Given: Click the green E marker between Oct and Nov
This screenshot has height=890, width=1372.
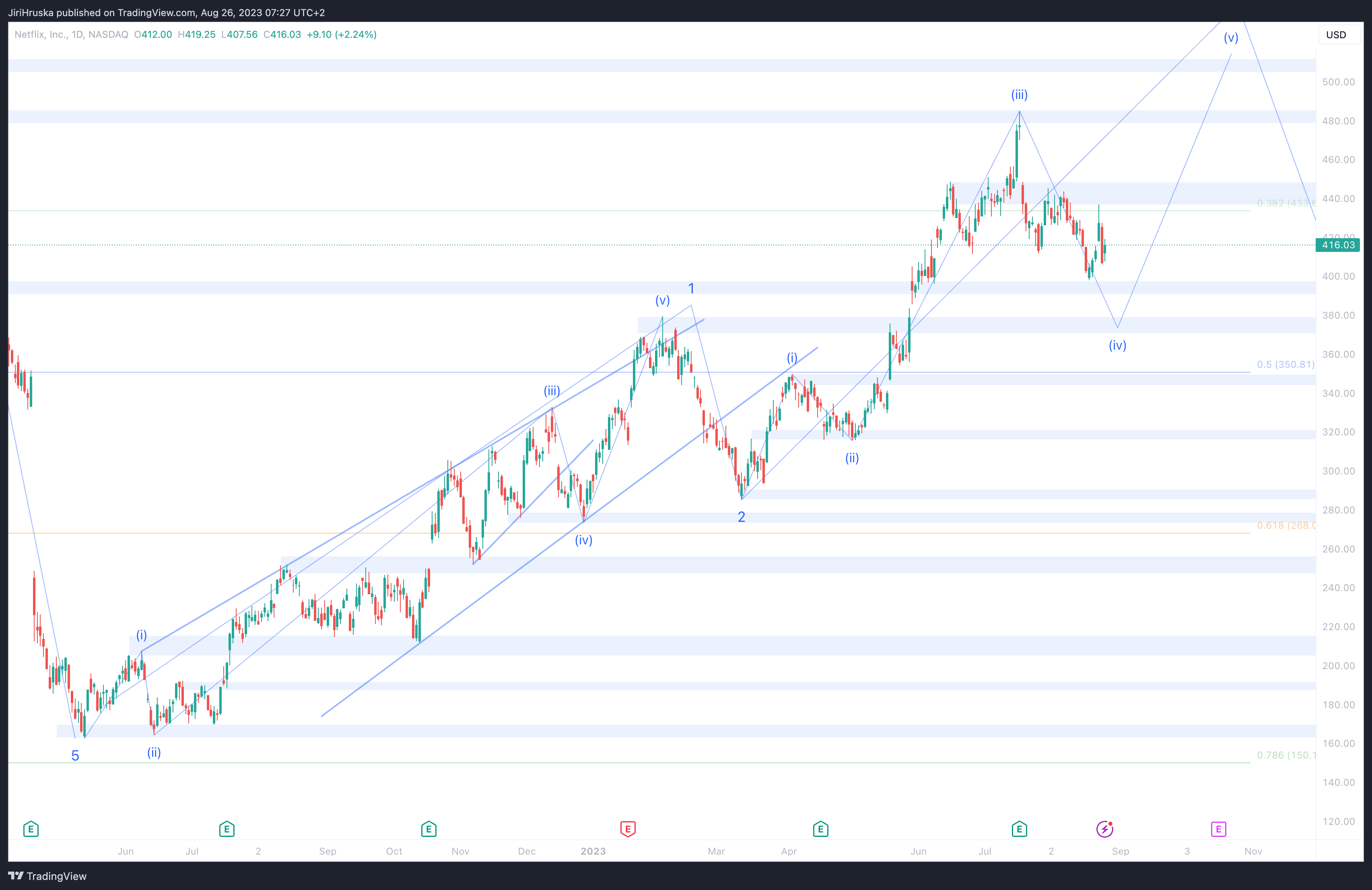Looking at the screenshot, I should [x=428, y=829].
